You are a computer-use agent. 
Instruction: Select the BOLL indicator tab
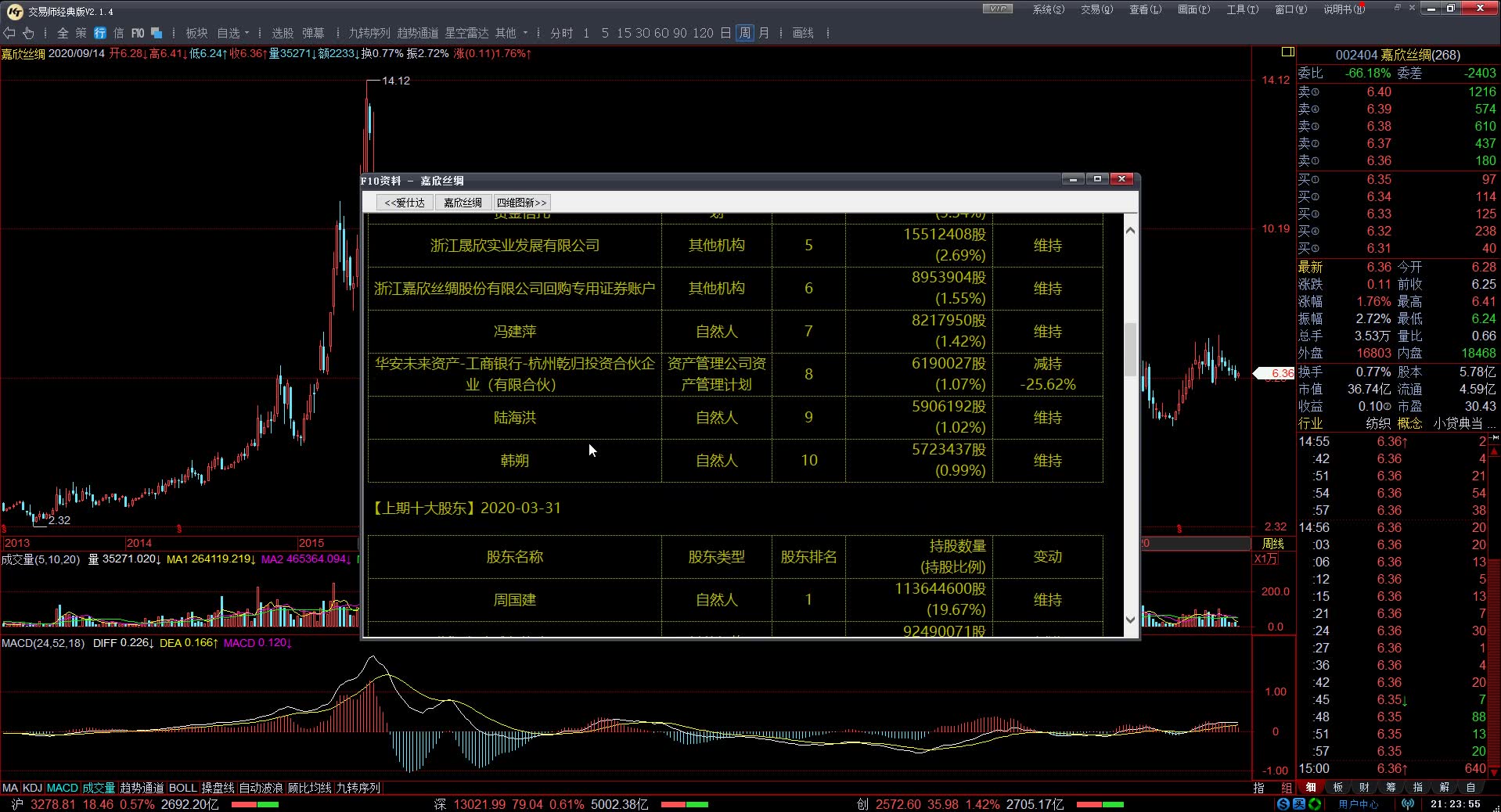point(183,788)
